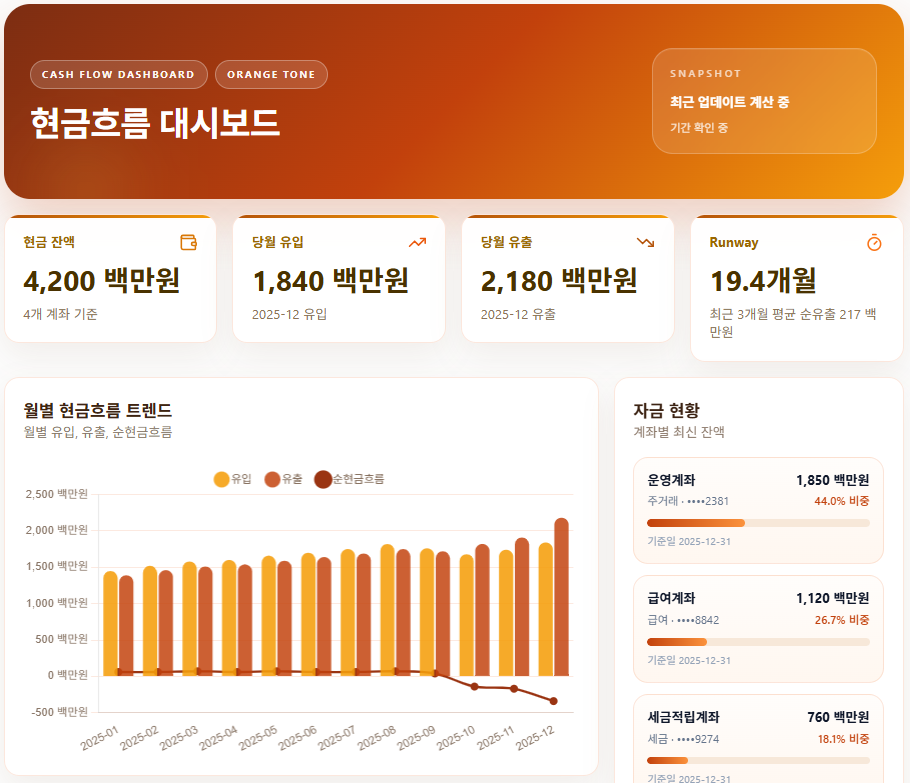Screen dimensions: 910x783
Task: Click the 순현금흐름 data point at 2025-10
Action: (x=474, y=687)
